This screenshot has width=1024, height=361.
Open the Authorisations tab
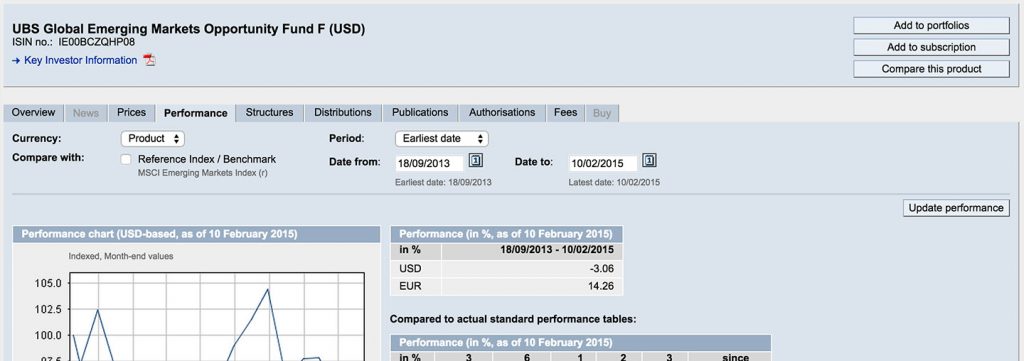click(502, 112)
